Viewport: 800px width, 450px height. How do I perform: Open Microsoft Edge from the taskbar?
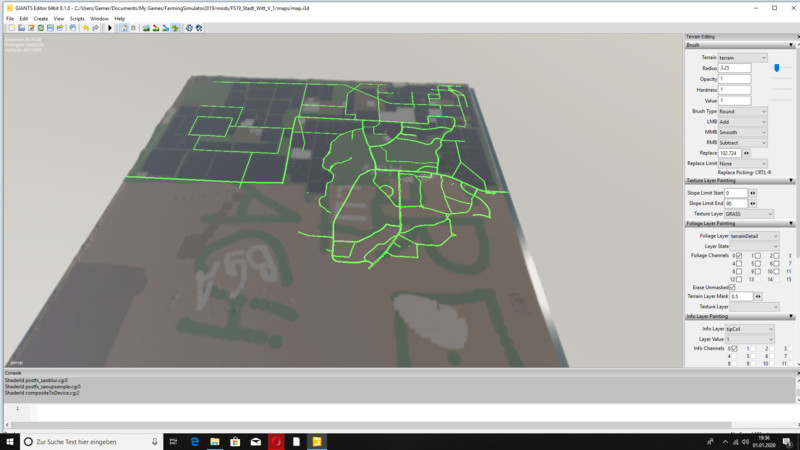click(x=194, y=441)
